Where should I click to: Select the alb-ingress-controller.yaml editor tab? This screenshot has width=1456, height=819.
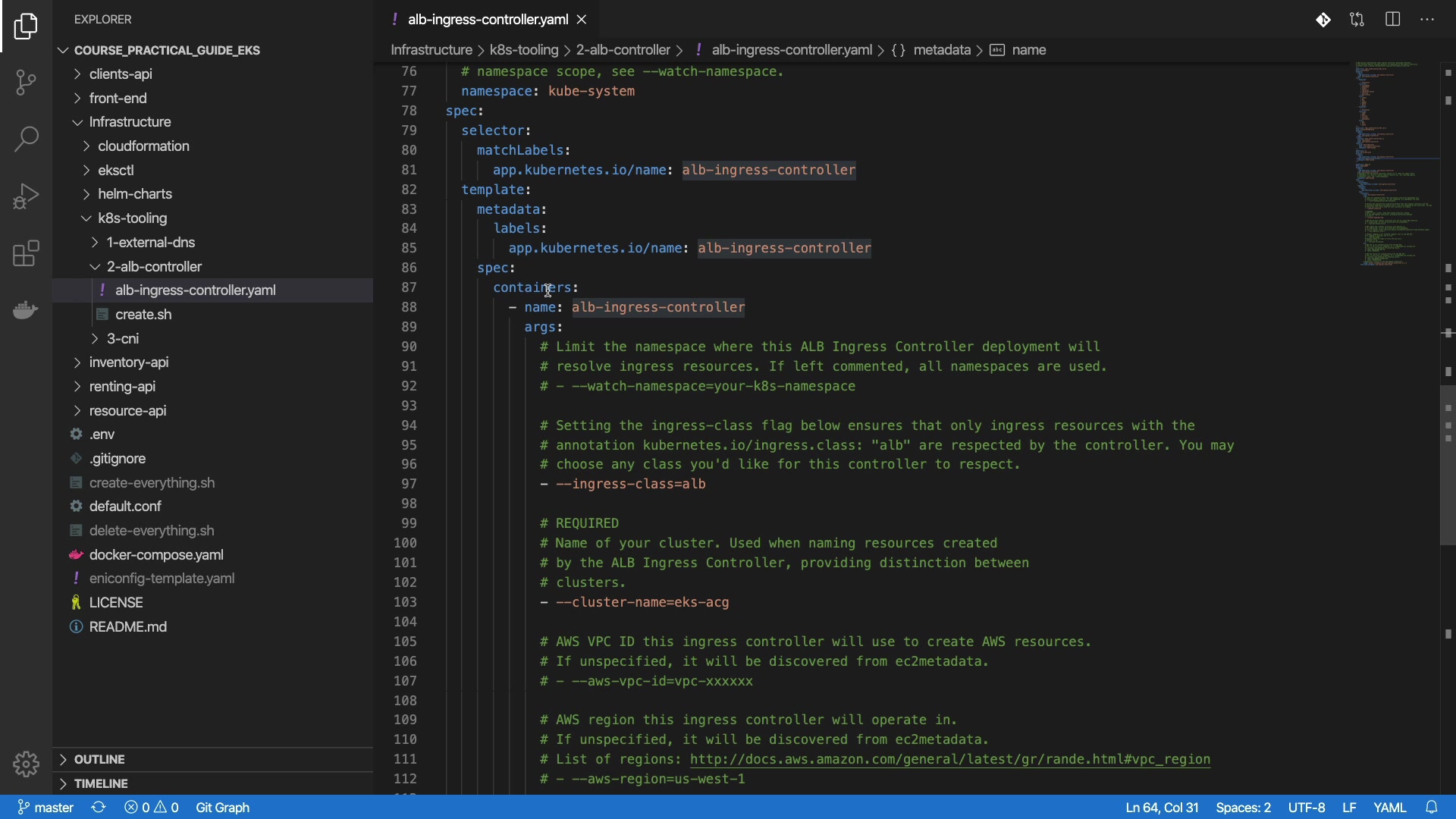pos(487,20)
